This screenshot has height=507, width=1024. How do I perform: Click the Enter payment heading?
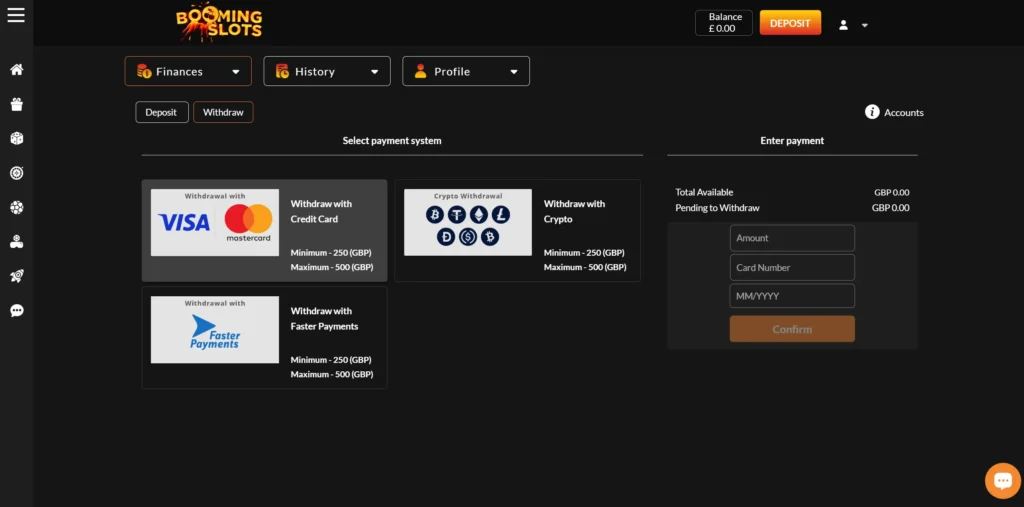coord(792,140)
